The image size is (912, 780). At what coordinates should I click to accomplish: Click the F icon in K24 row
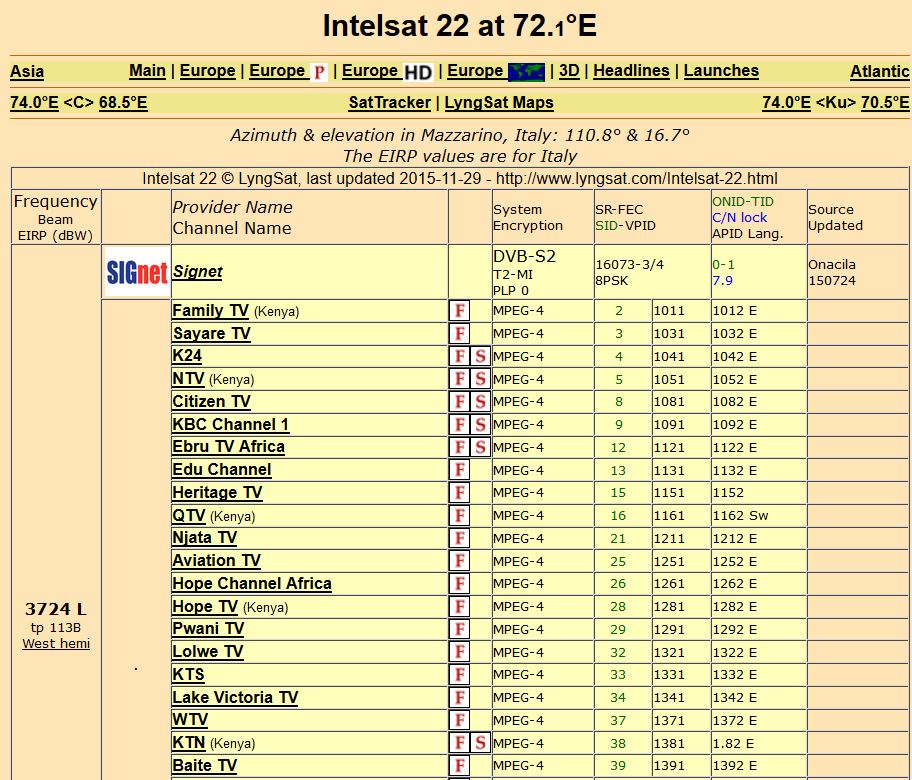[459, 356]
